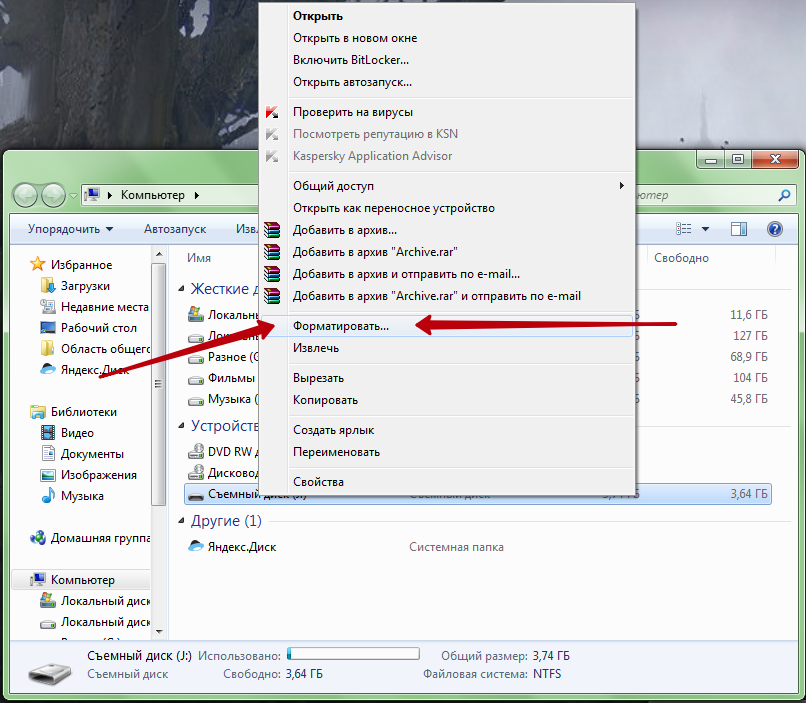Open the view options dropdown arrow
Image resolution: width=806 pixels, height=703 pixels.
pyautogui.click(x=705, y=229)
